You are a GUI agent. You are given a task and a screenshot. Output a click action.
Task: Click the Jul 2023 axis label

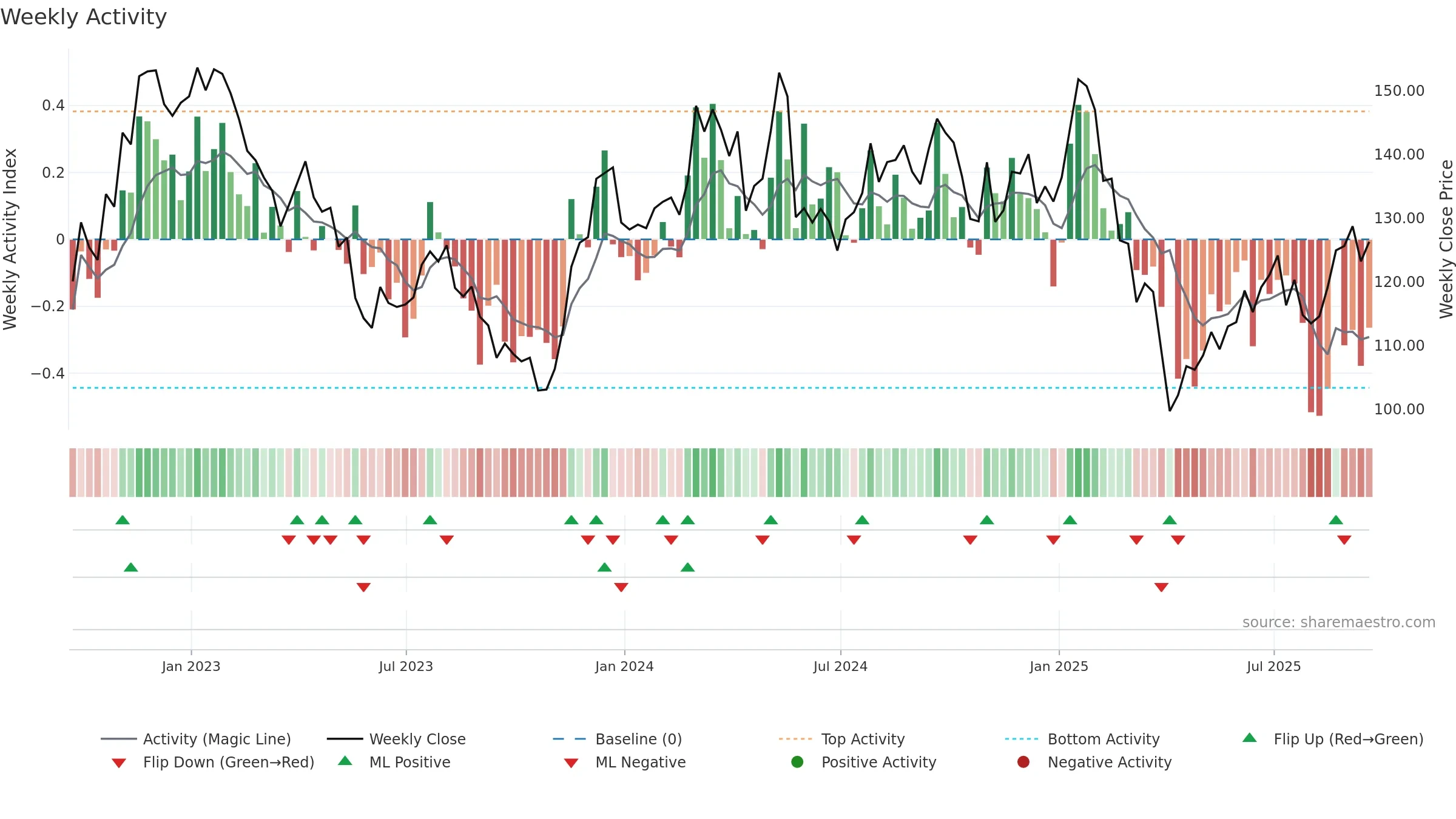tap(406, 666)
